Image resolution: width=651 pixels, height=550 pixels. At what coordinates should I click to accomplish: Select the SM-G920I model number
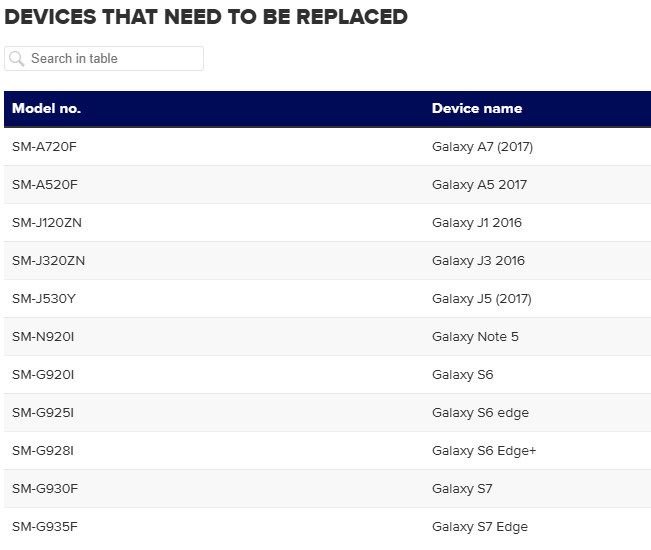43,375
